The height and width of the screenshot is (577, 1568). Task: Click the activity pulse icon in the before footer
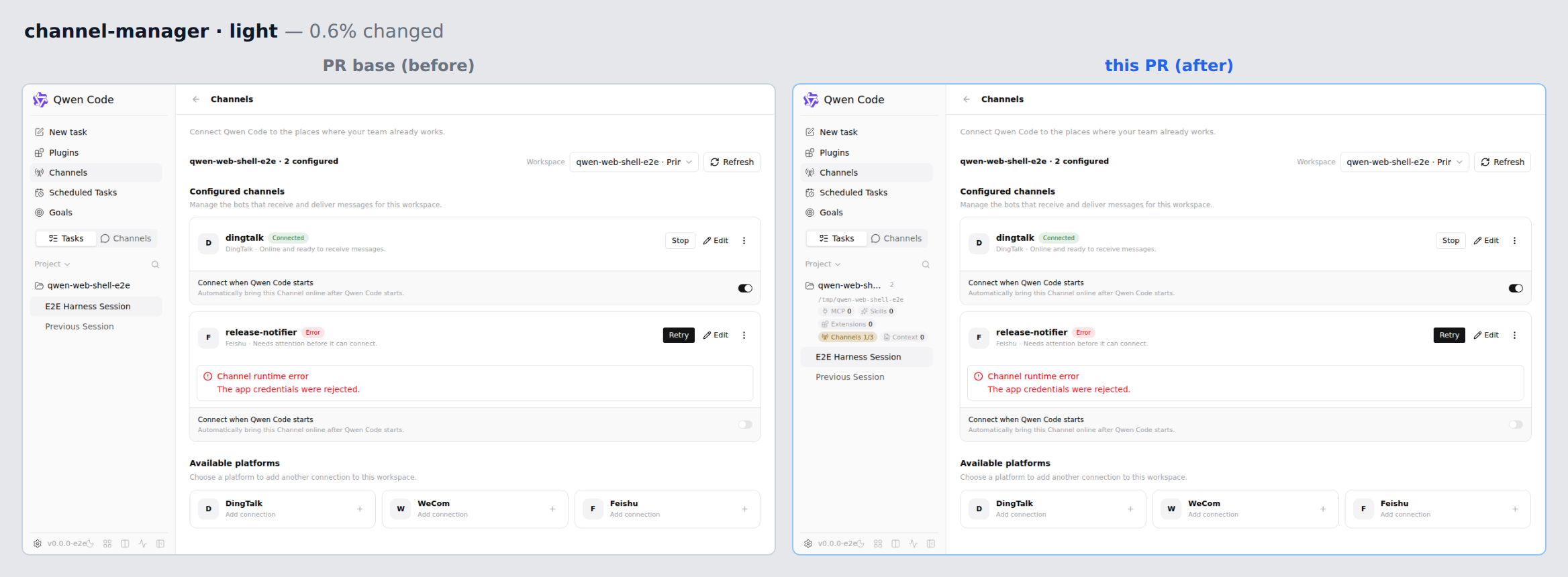pos(142,543)
